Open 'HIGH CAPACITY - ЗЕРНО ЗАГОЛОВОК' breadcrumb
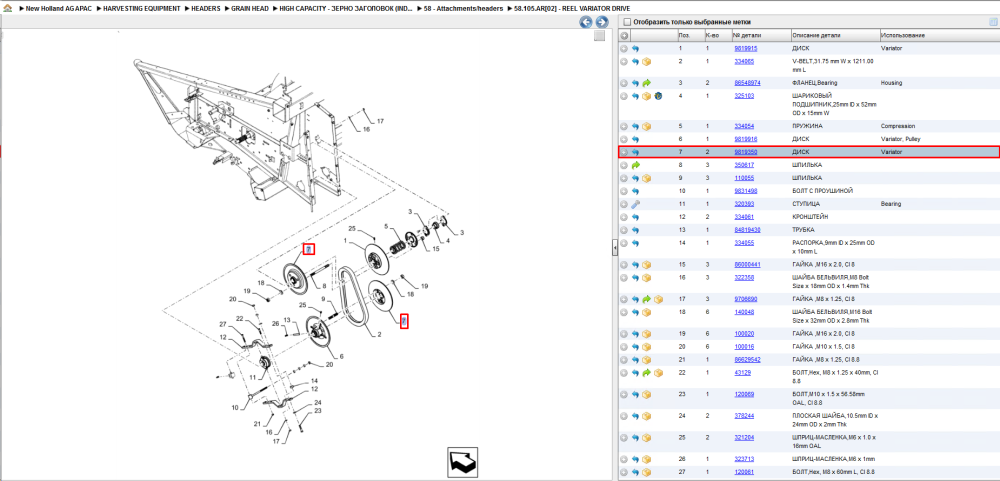Screen dimensions: 1000x481 (x=346, y=9)
